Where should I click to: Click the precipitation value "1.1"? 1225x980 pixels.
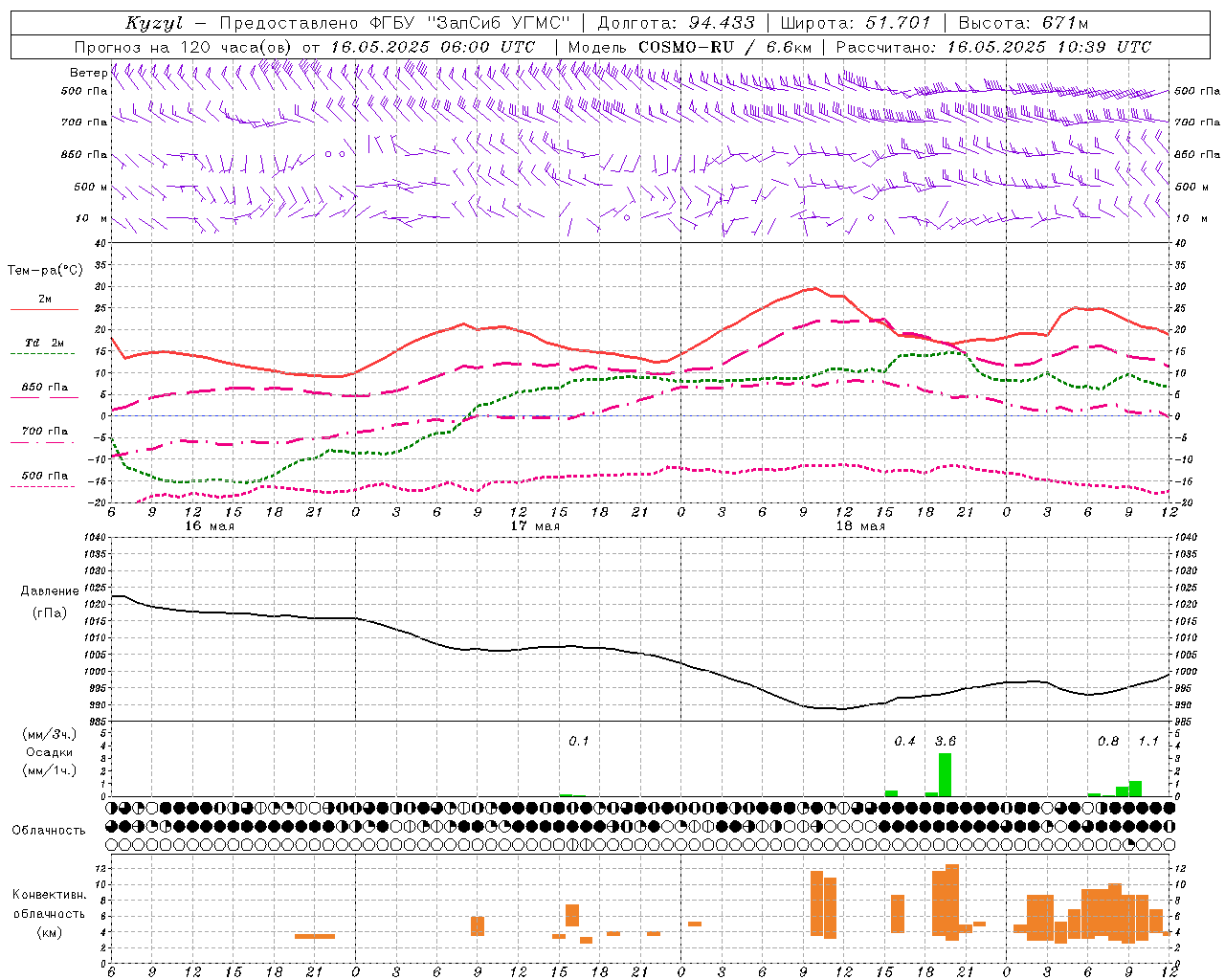[x=1148, y=741]
